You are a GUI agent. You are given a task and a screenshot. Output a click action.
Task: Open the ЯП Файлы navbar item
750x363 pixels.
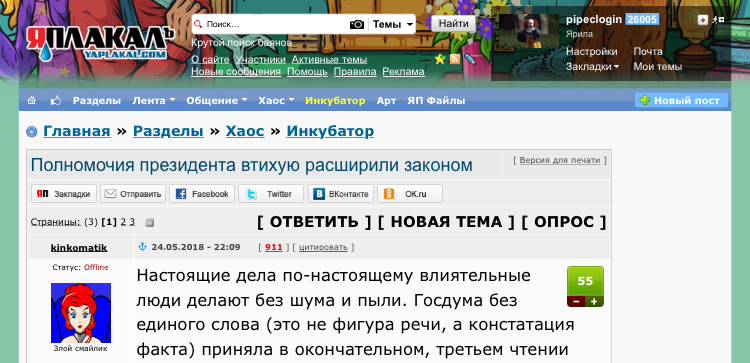436,100
